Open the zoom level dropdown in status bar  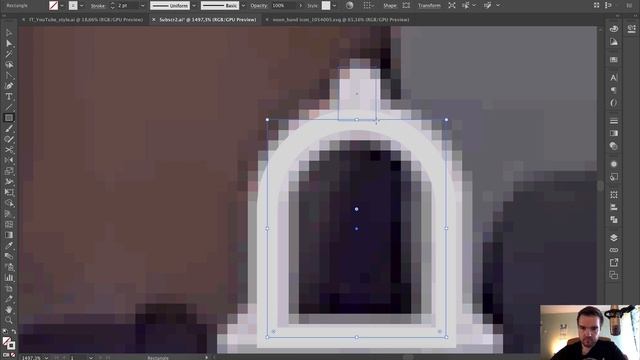click(x=46, y=358)
